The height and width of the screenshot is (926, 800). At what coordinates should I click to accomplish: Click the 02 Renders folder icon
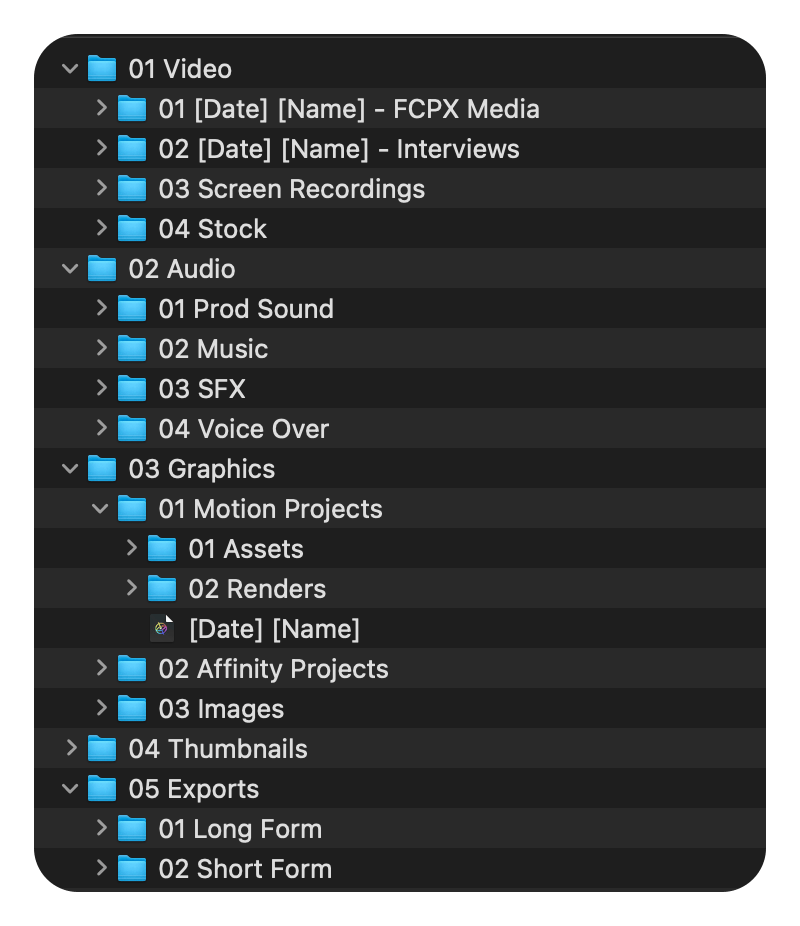pos(162,589)
